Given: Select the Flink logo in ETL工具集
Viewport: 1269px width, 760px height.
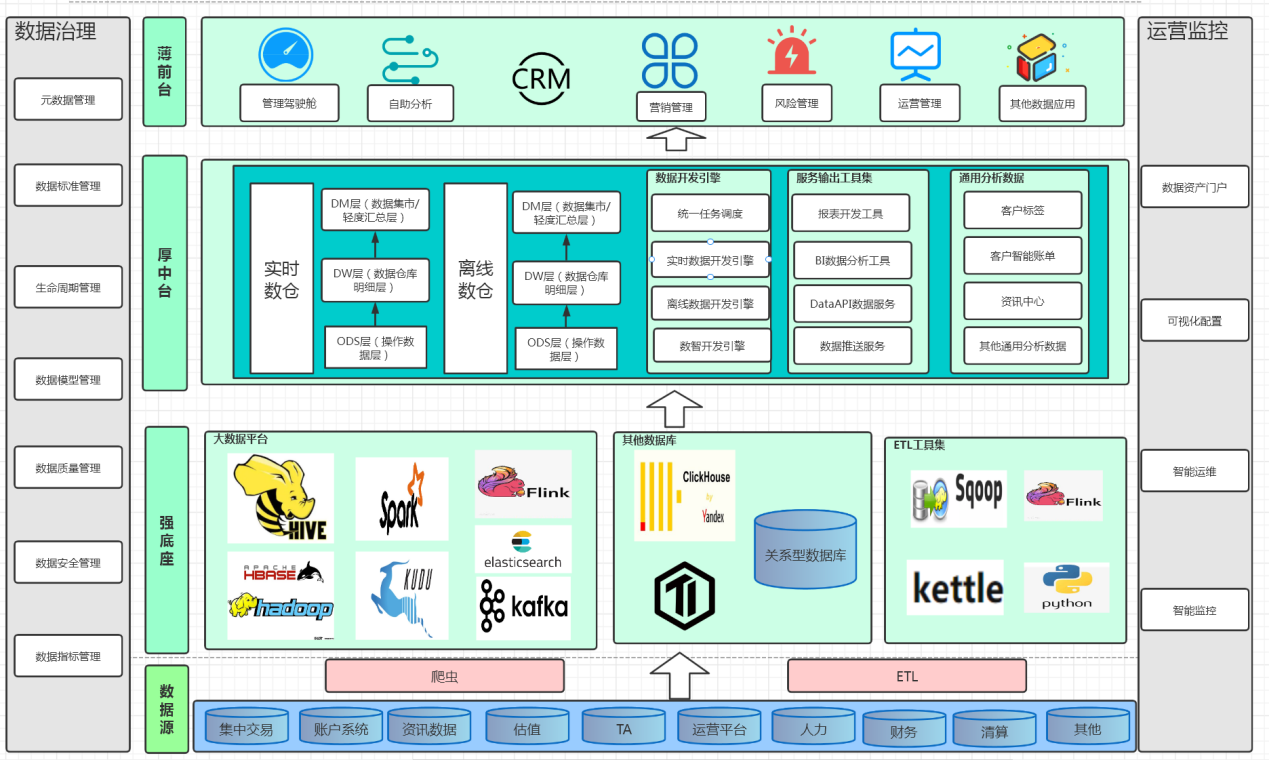Looking at the screenshot, I should tap(1063, 496).
